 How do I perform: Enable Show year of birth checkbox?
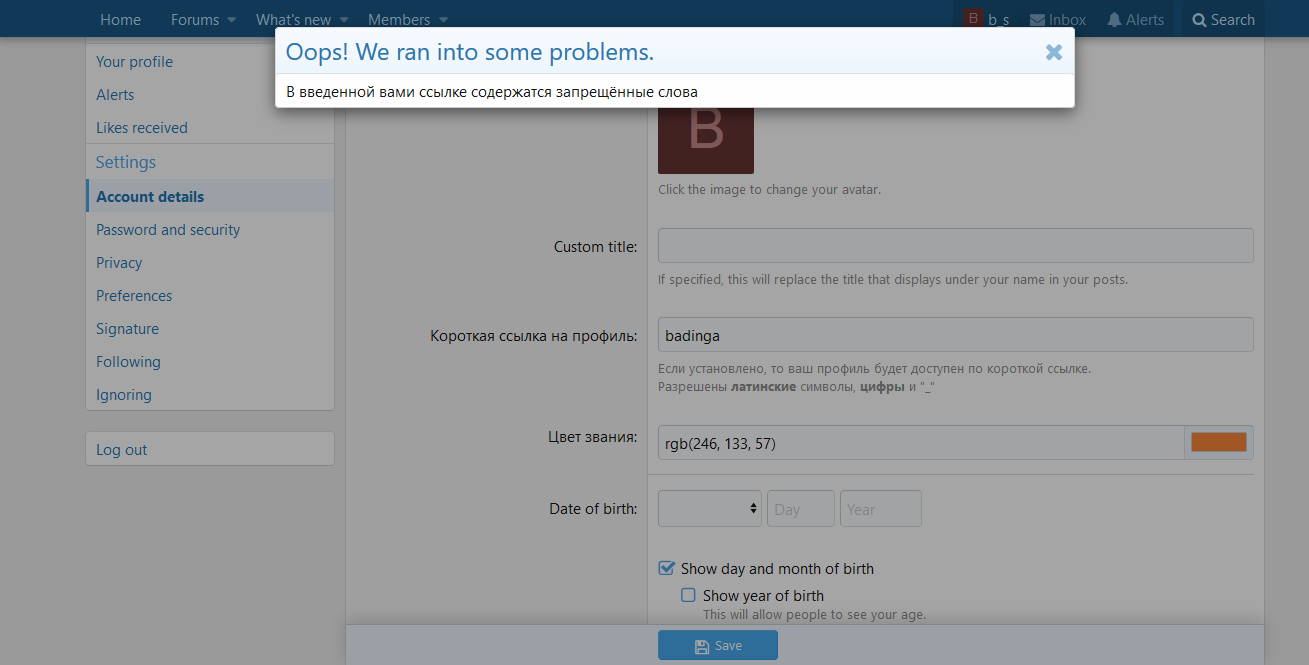688,595
